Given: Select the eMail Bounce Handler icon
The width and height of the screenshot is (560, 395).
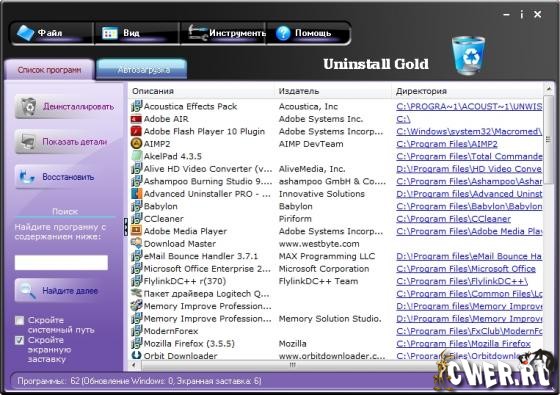Looking at the screenshot, I should 136,256.
